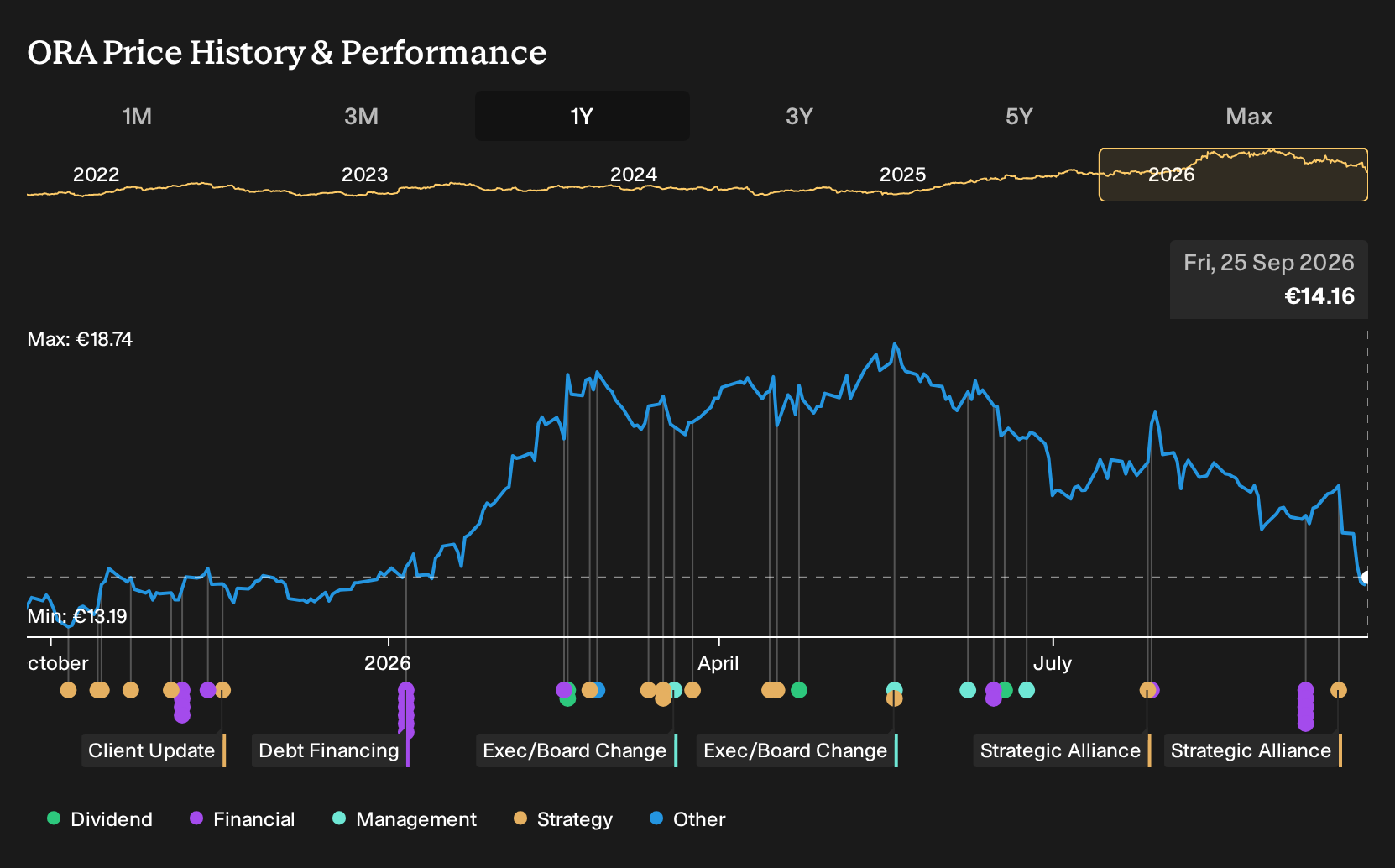Viewport: 1395px width, 868px height.
Task: Click the last orange strategy event dot
Action: [x=1339, y=690]
